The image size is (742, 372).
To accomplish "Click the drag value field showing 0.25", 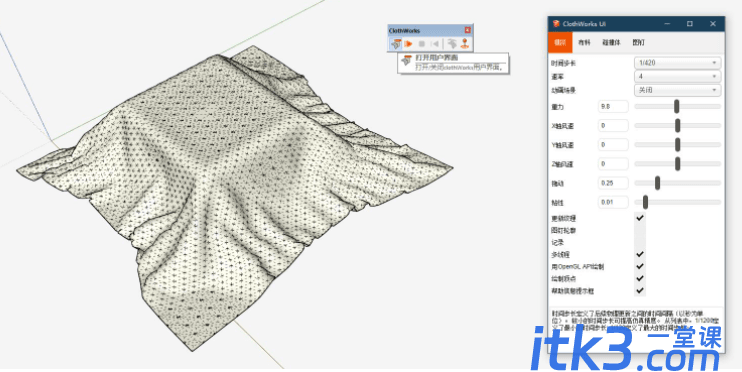I will point(613,183).
